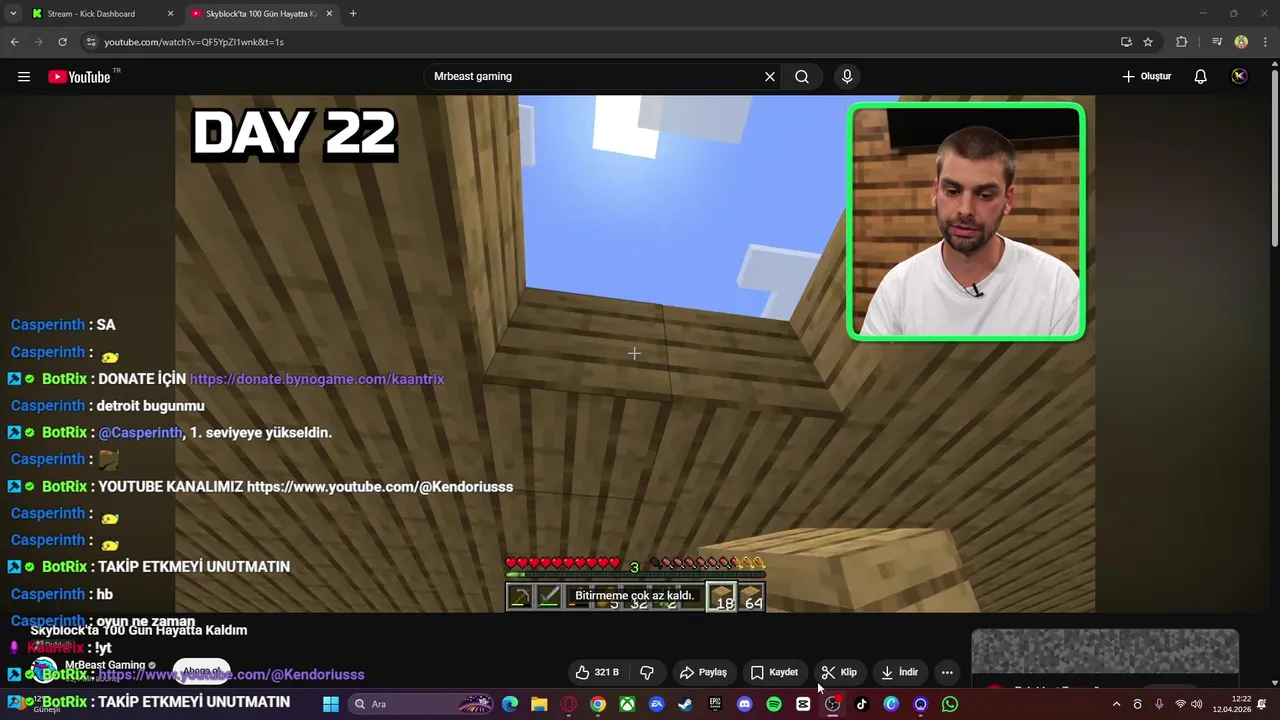
Task: Open the clock showing 12:22
Action: pyautogui.click(x=1232, y=704)
